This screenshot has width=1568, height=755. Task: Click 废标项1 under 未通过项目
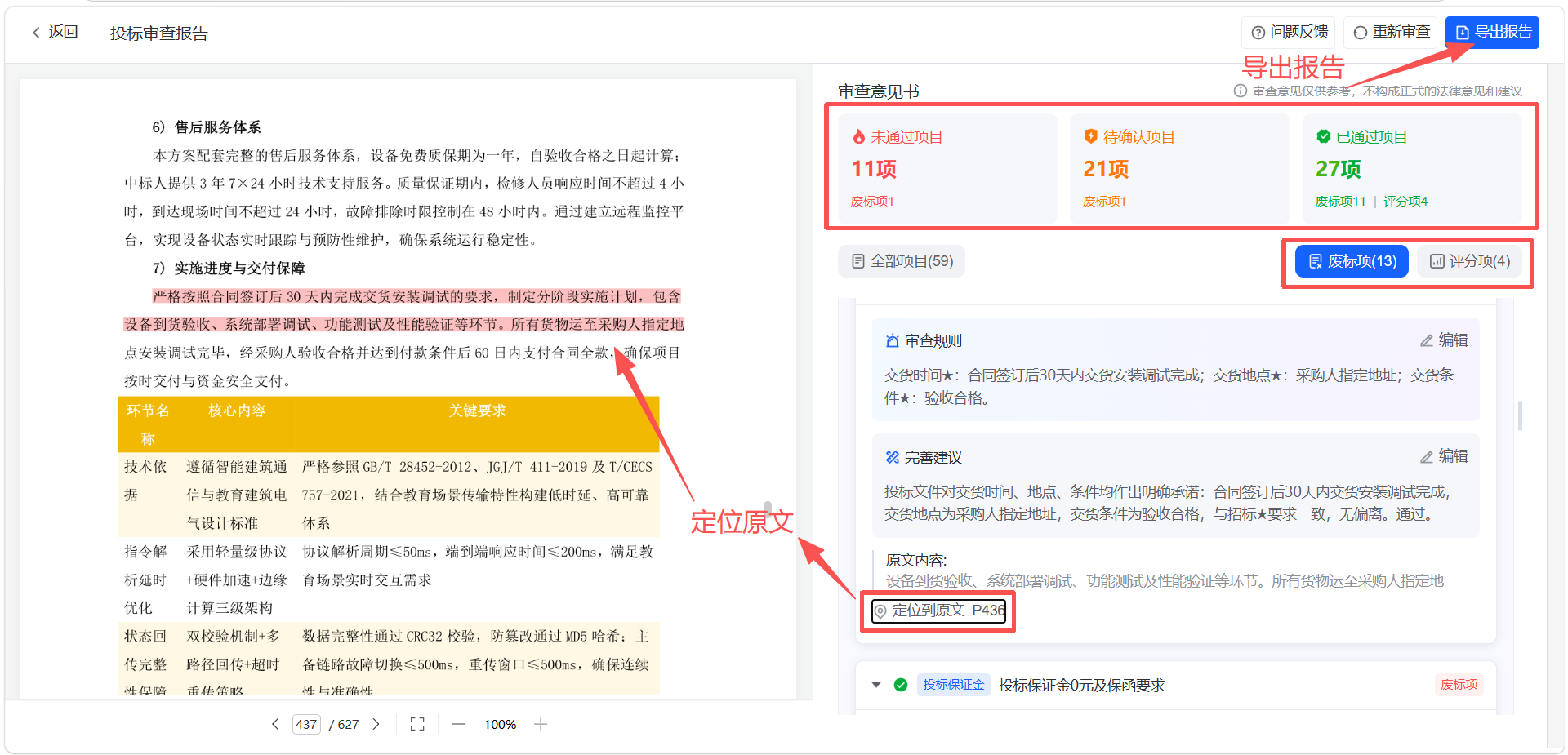click(872, 202)
